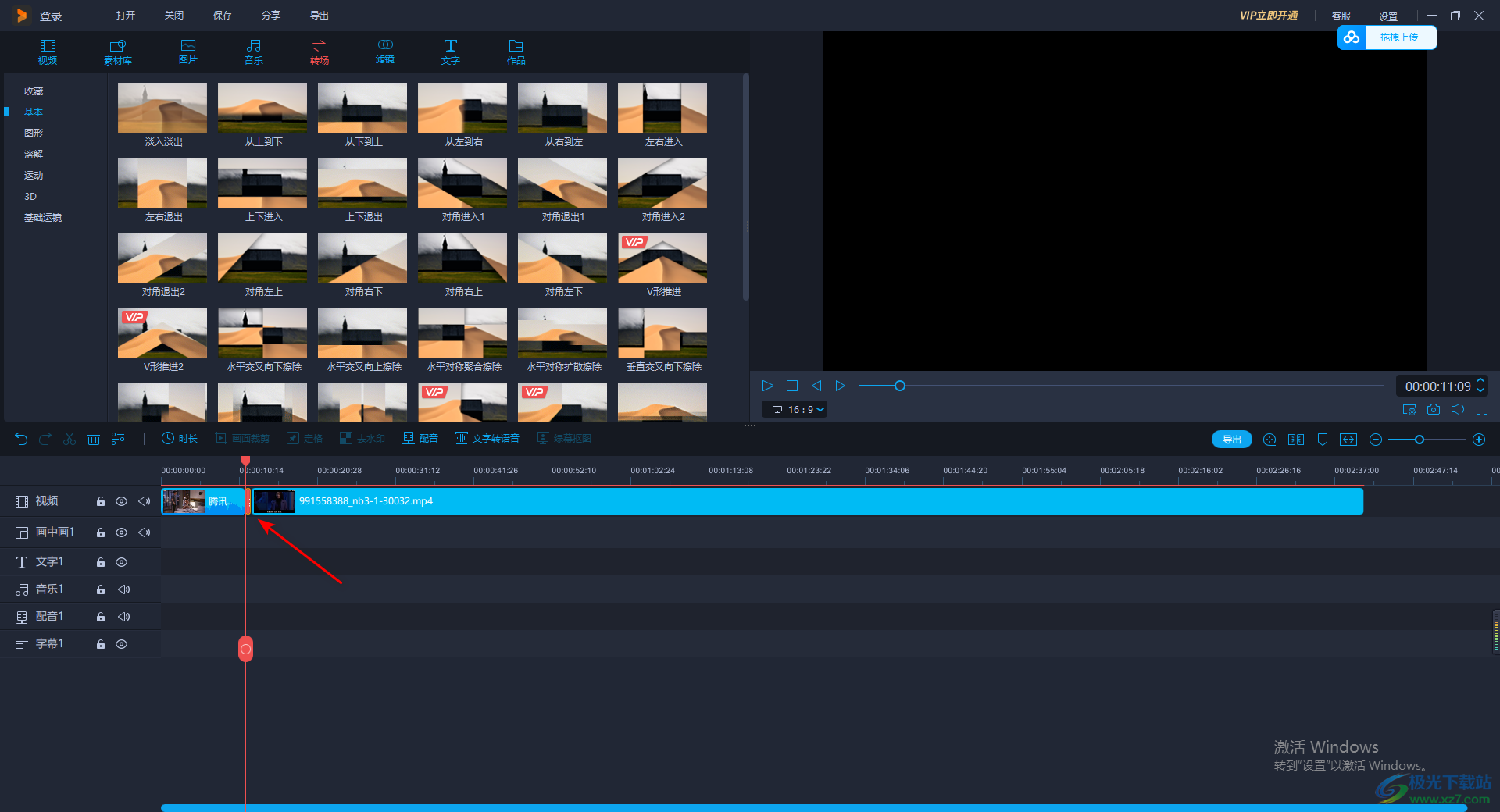
Task: Click the 文字转语音 text-to-speech tool
Action: [487, 439]
